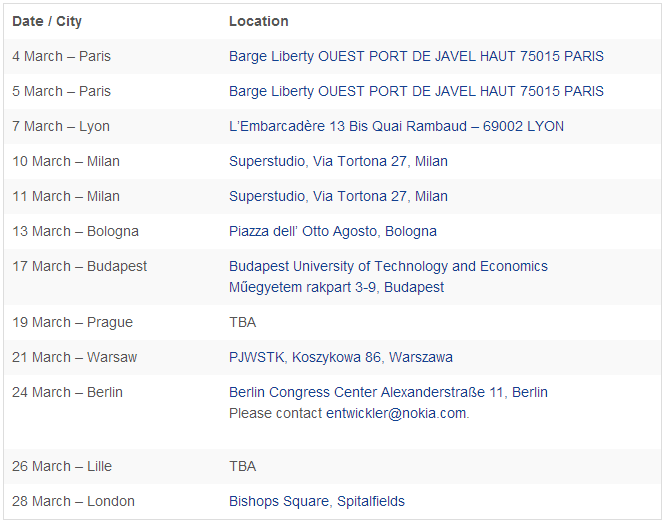Click the Location column header
665x524 pixels.
click(x=259, y=21)
